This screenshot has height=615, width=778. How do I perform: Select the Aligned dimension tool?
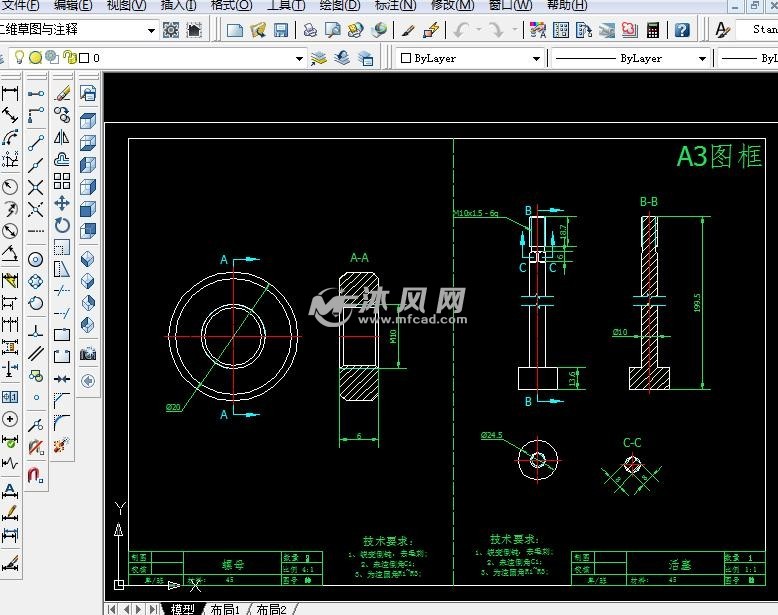[10, 115]
